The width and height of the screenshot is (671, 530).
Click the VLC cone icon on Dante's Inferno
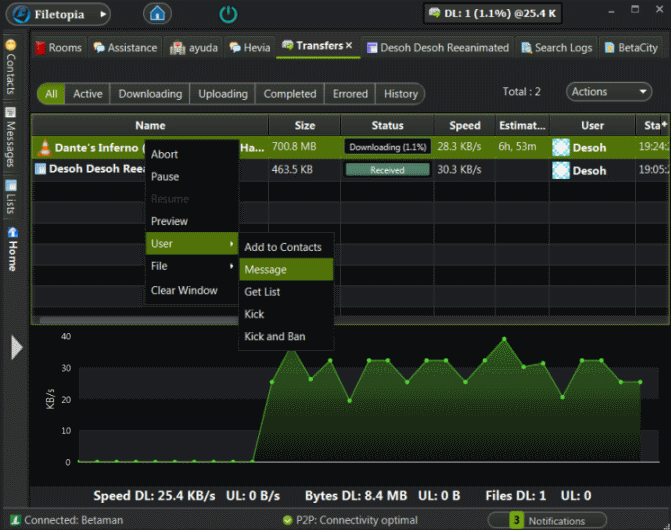click(44, 147)
